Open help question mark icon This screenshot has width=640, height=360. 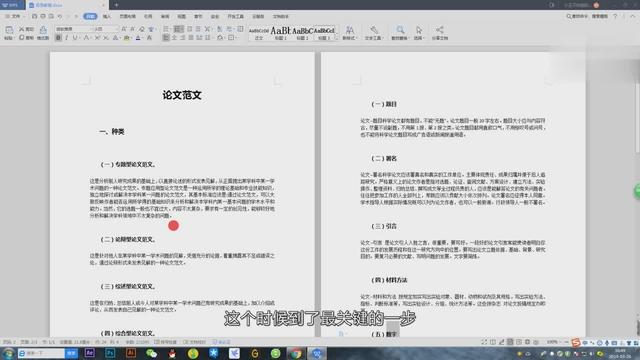point(615,16)
